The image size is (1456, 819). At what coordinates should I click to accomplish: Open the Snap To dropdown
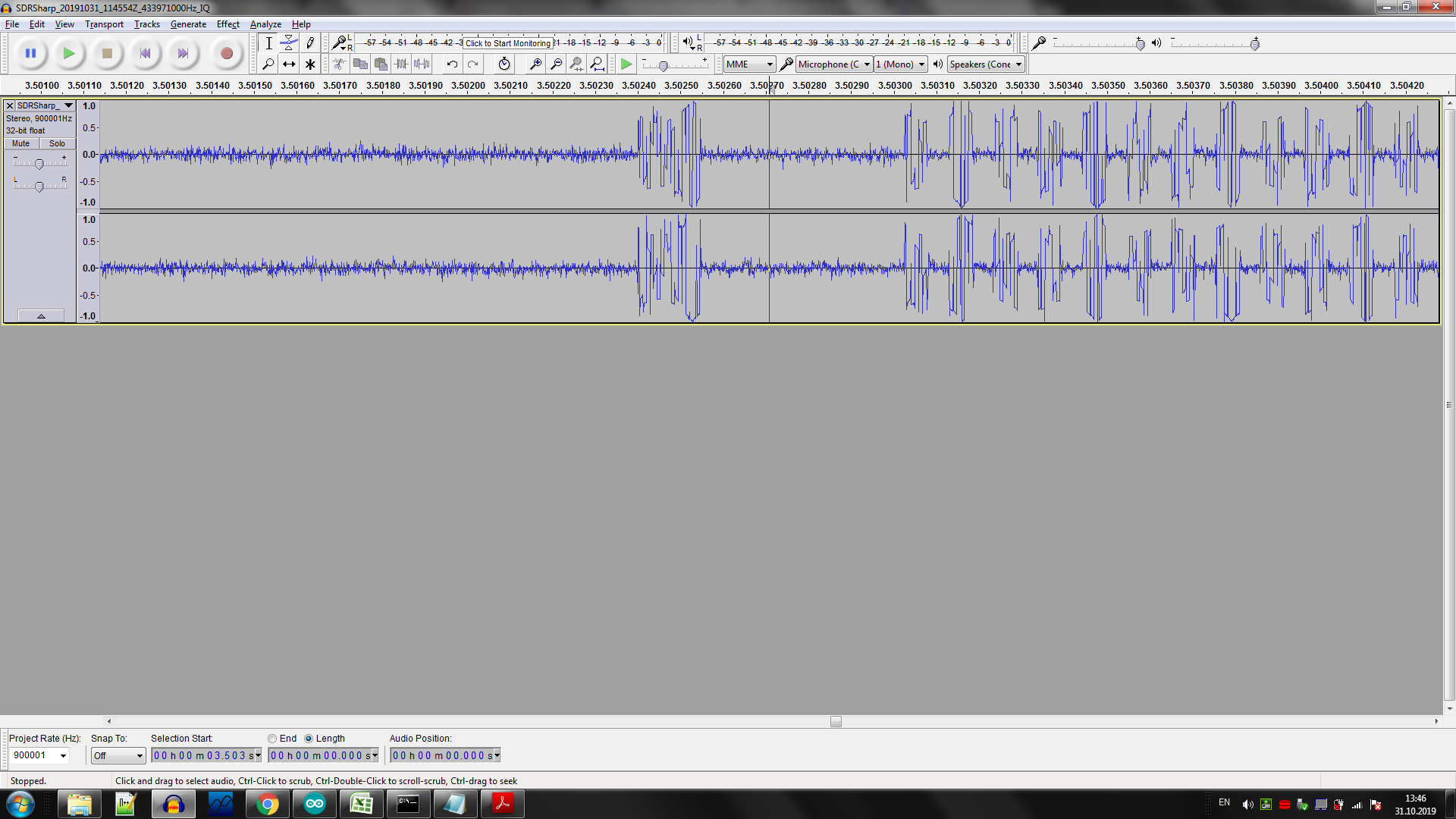coord(118,756)
